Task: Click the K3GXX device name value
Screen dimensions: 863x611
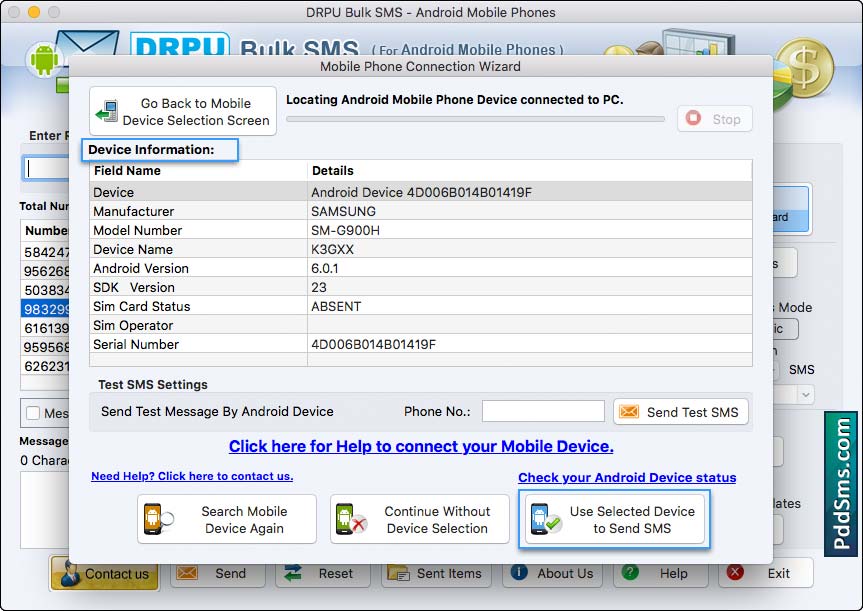Action: 332,249
